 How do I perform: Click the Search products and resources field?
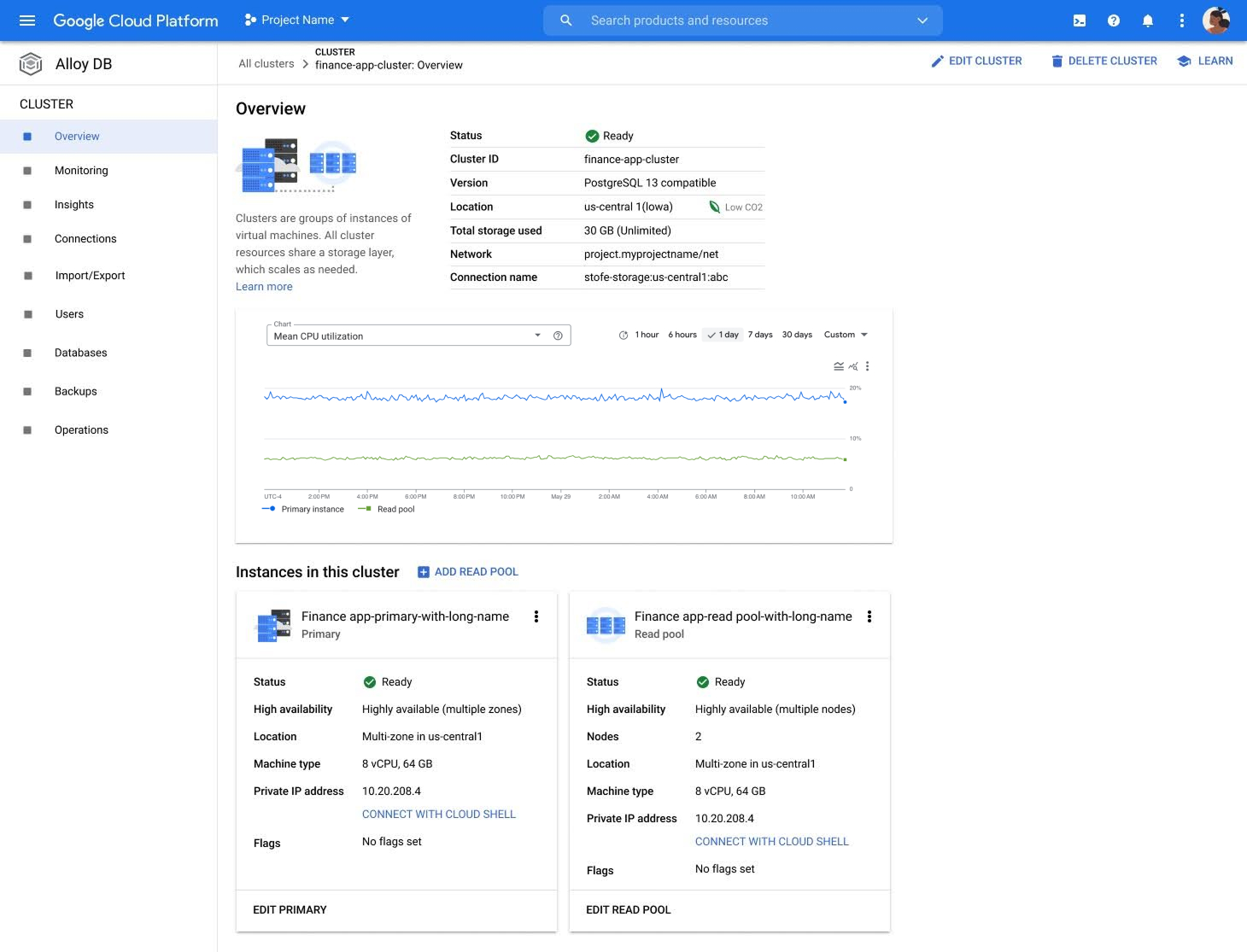point(743,20)
